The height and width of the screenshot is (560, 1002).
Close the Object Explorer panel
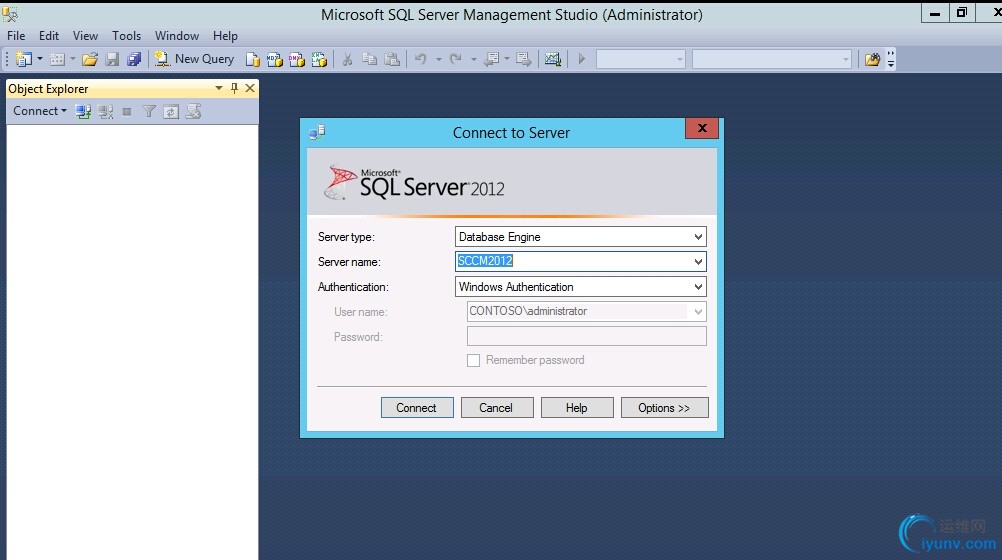click(x=250, y=88)
